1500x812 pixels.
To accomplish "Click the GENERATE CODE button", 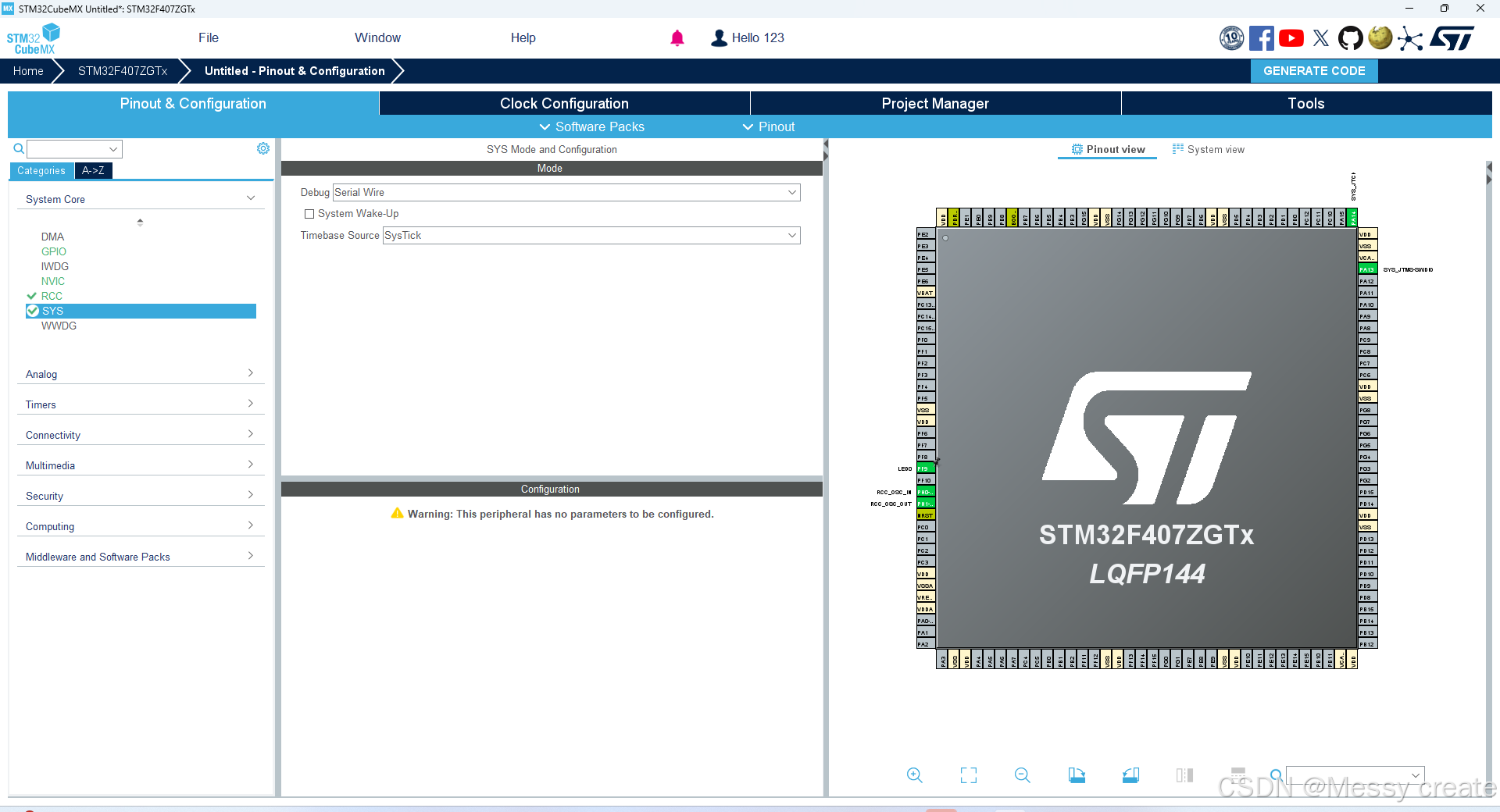I will 1314,70.
